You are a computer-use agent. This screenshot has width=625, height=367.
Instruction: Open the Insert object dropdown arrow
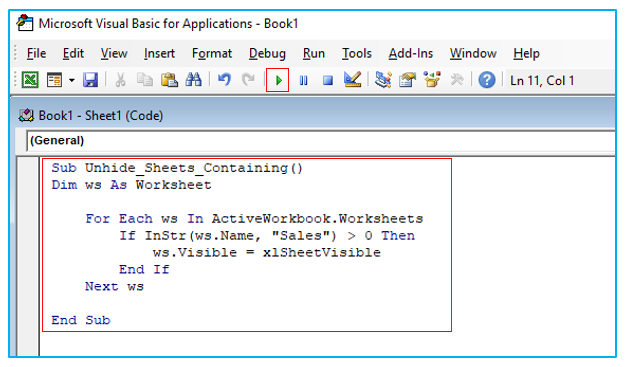point(72,80)
